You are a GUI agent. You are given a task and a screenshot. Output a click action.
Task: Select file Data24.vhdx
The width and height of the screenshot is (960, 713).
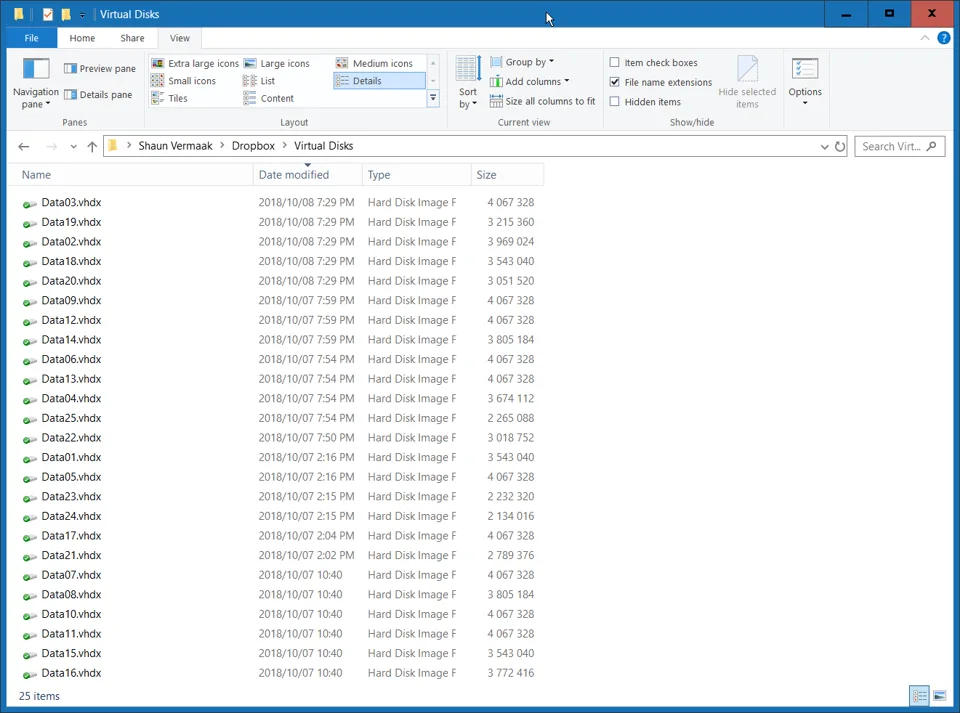71,516
